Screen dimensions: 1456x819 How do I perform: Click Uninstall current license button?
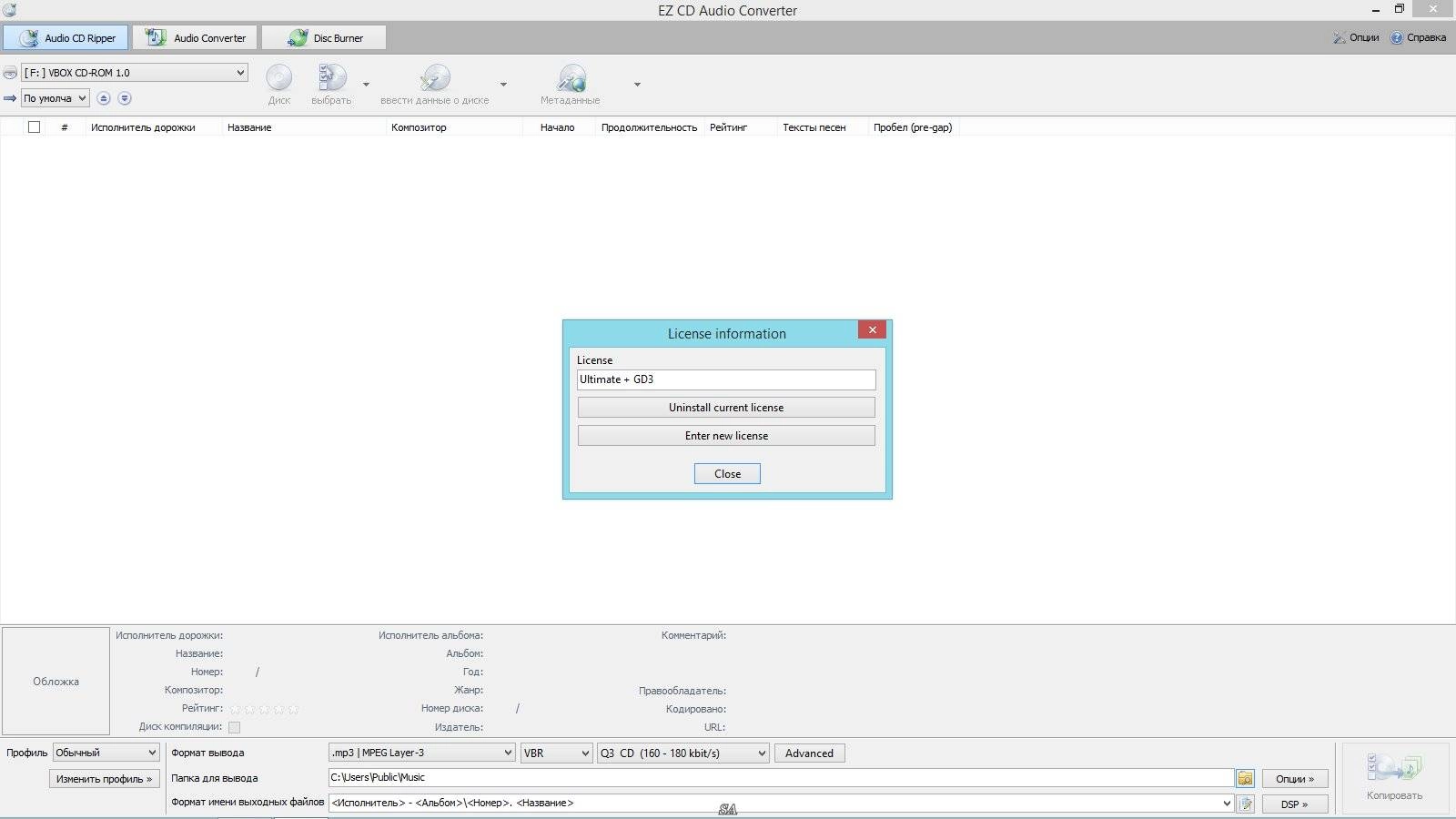[x=726, y=408]
